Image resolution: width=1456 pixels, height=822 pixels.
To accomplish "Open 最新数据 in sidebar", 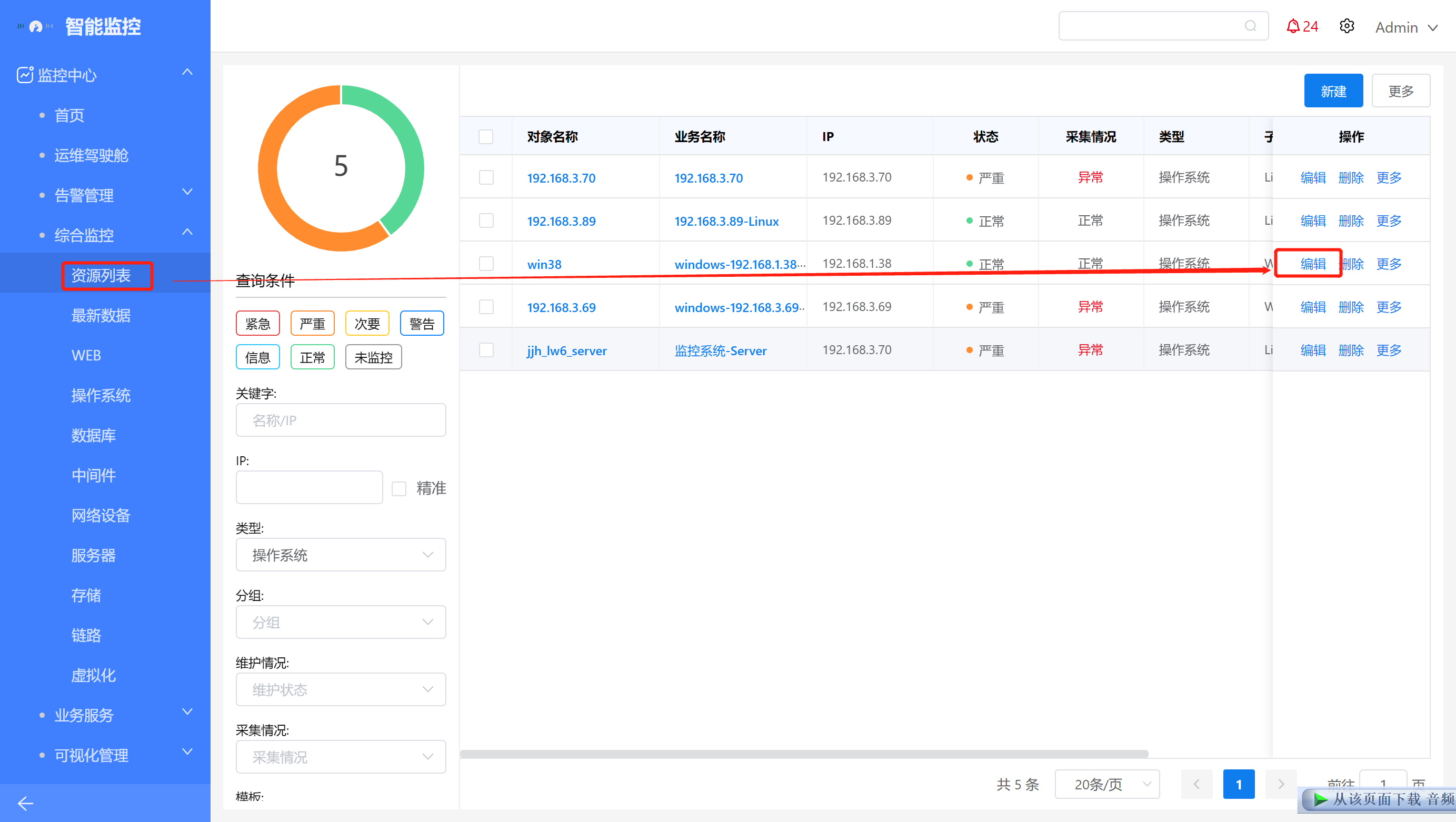I will point(101,315).
